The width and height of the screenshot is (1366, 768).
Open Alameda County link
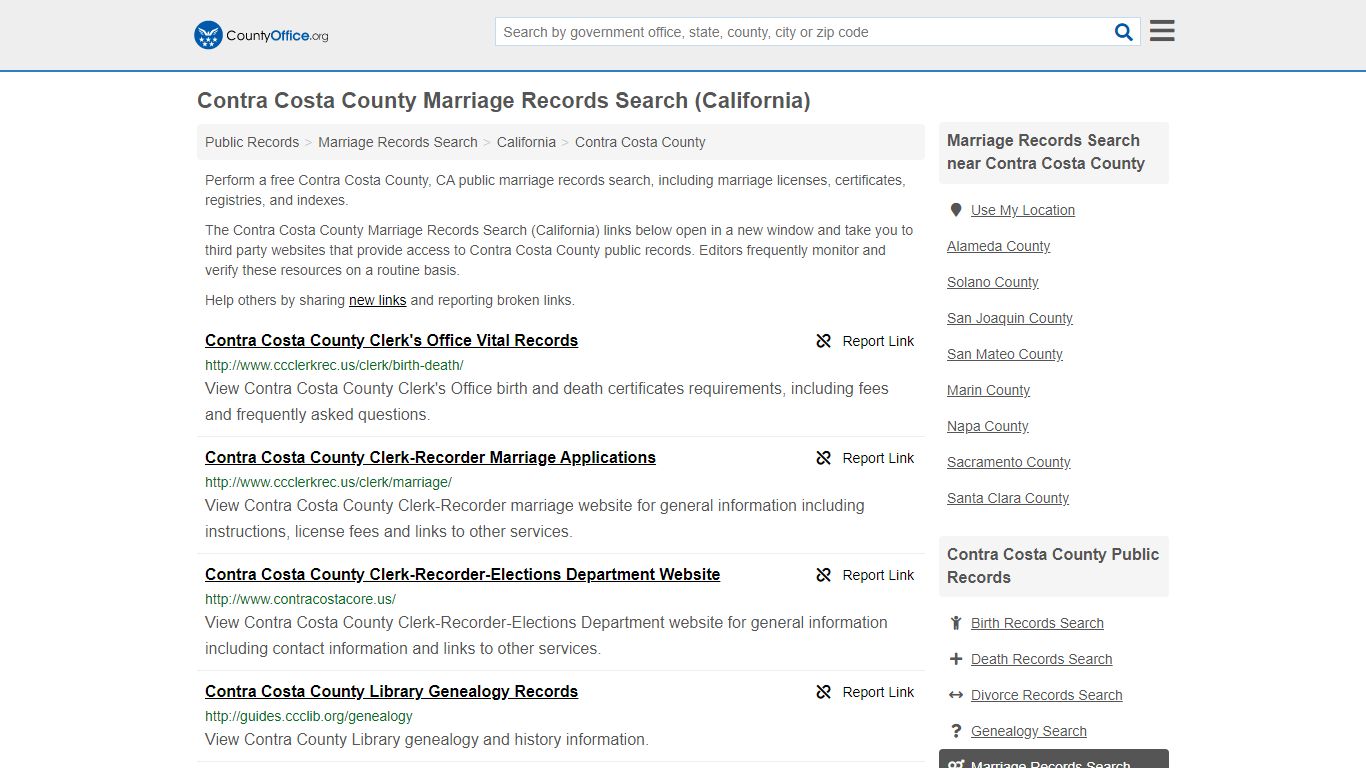pyautogui.click(x=998, y=246)
